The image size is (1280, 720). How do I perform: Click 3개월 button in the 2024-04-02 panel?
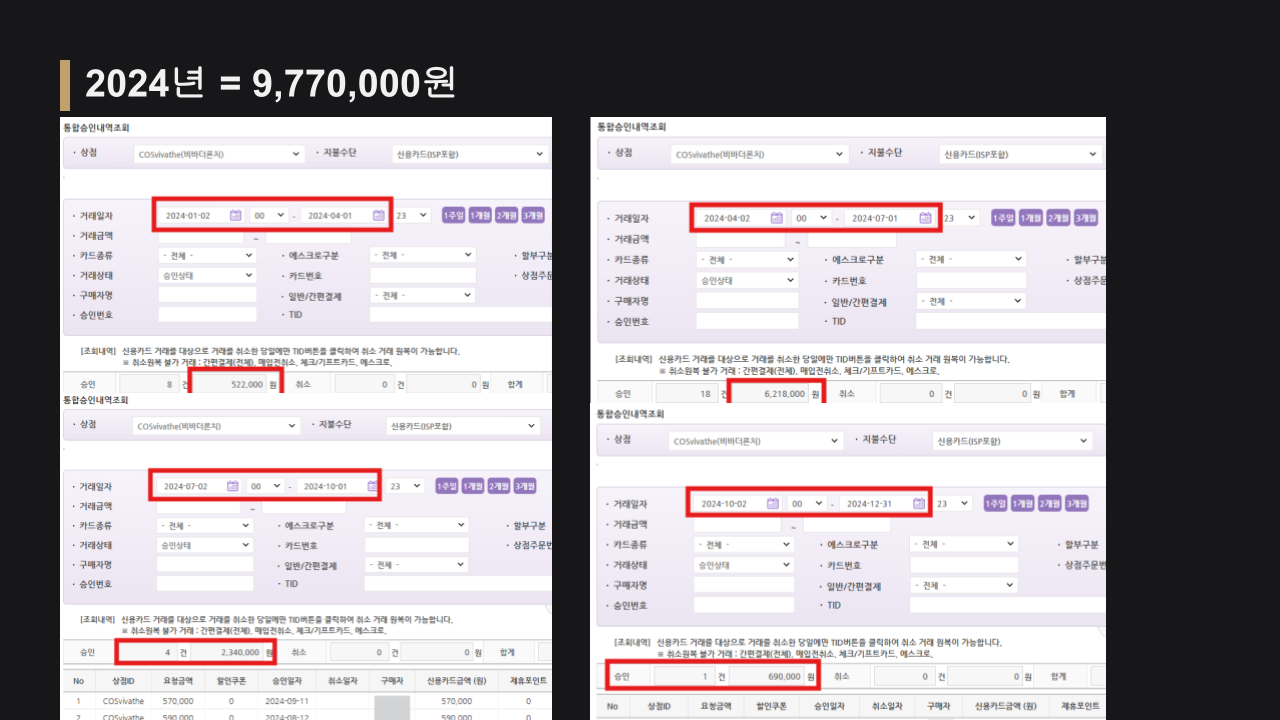tap(1085, 218)
